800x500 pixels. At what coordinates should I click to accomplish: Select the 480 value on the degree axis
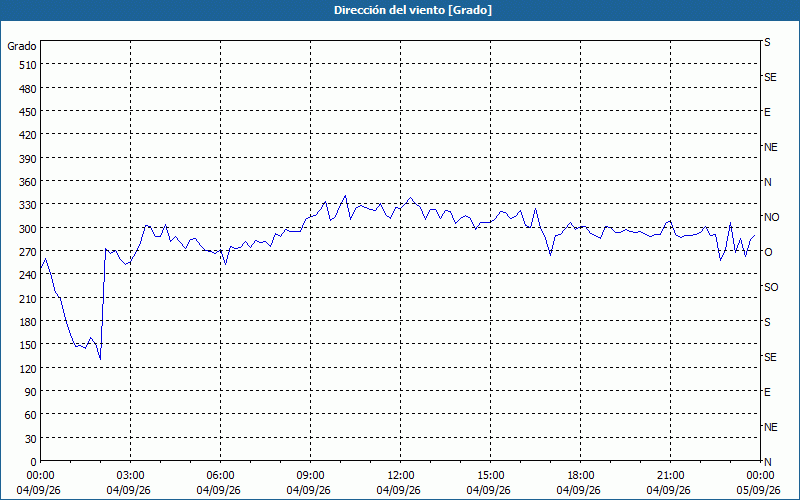(x=28, y=89)
